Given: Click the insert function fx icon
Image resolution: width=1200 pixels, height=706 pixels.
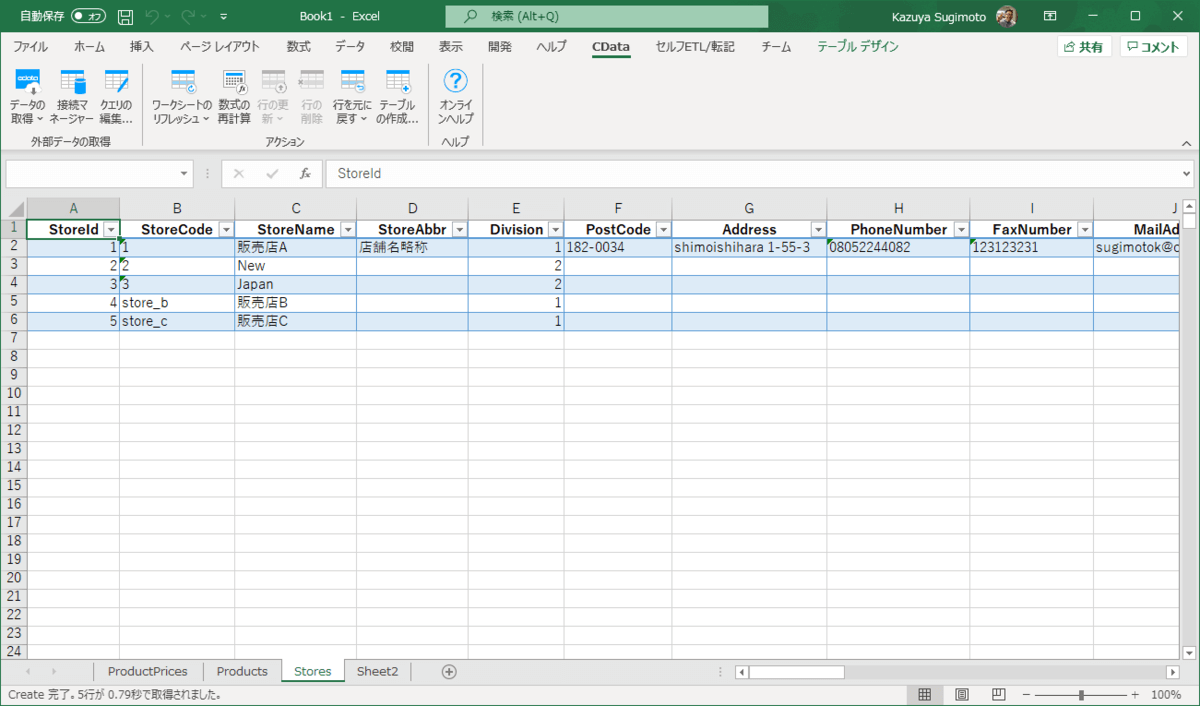Looking at the screenshot, I should 305,173.
